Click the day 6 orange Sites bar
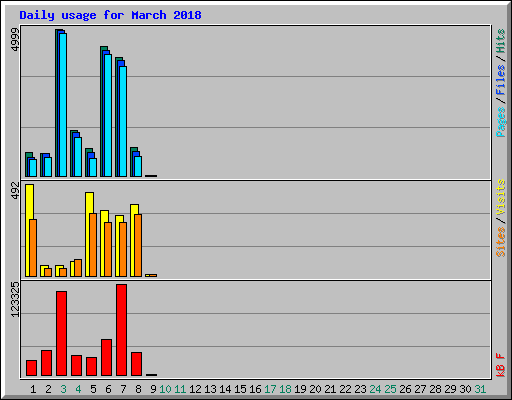512x400 pixels. (108, 249)
